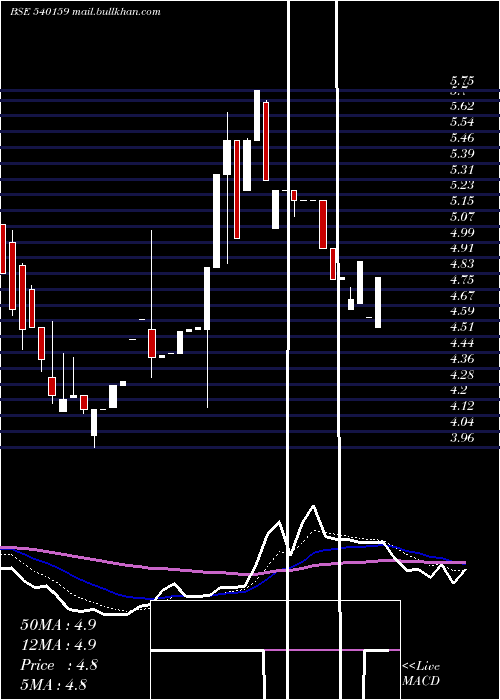Click the 4.83 price axis label
This screenshot has height=700, width=500.
click(462, 264)
